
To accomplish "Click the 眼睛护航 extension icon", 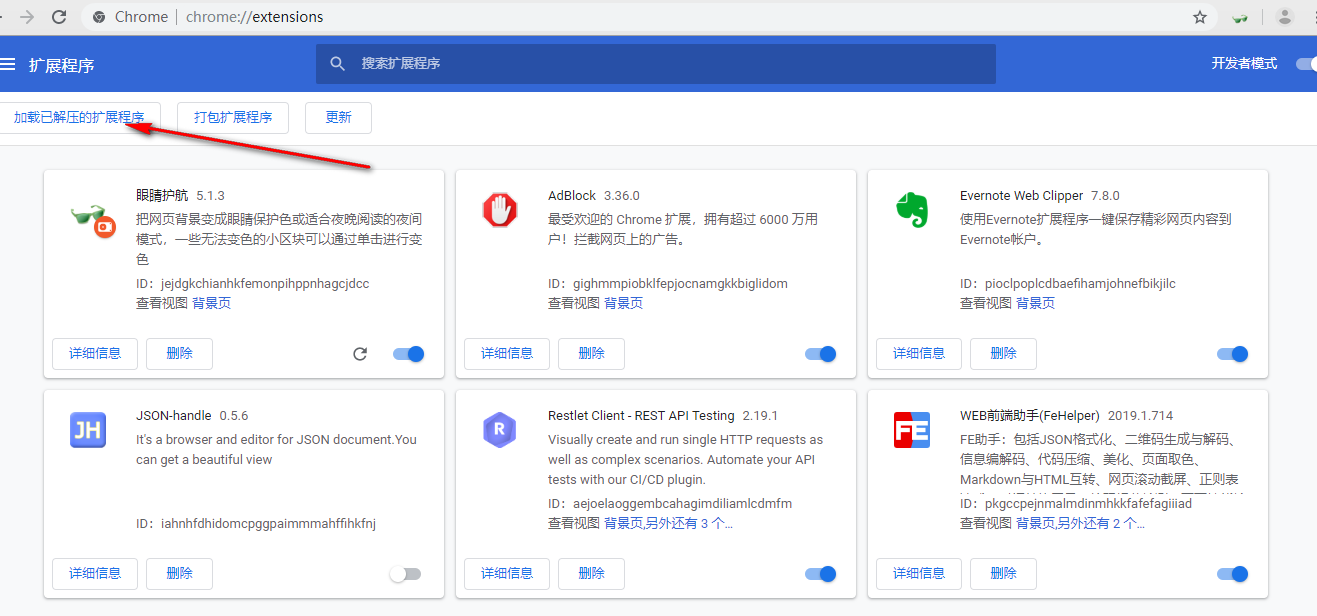I will pyautogui.click(x=92, y=222).
